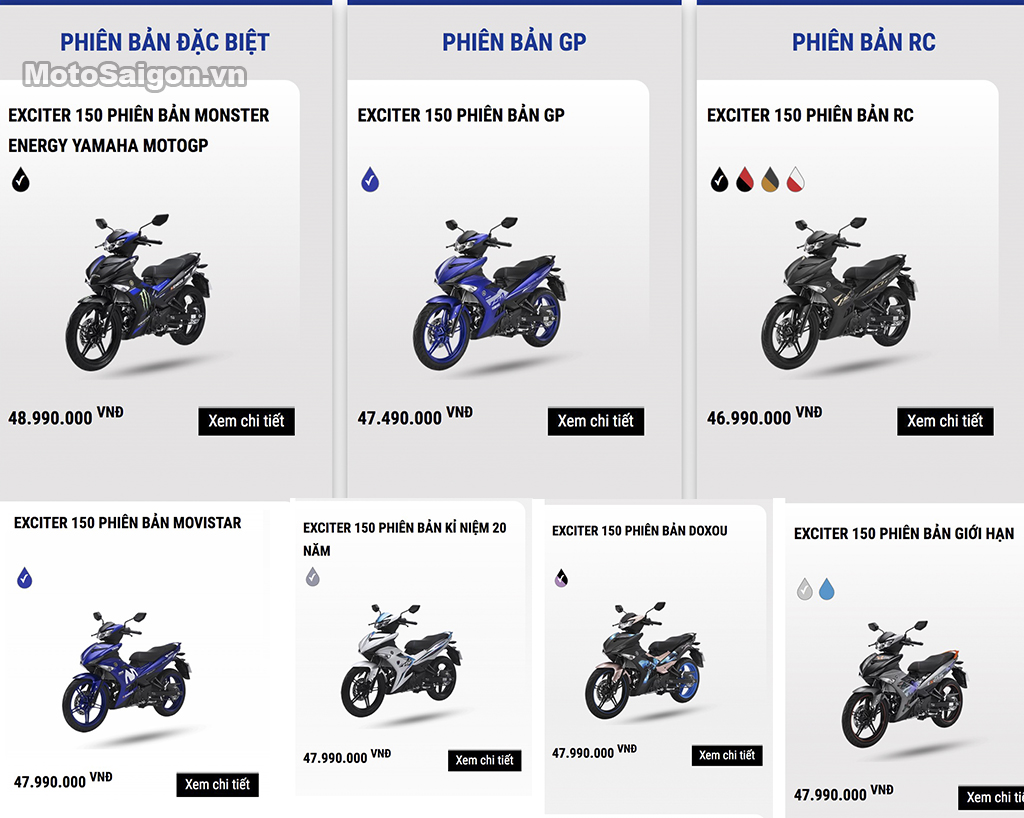Switch to the PHIÊN BẢN GP tab
This screenshot has width=1024, height=818.
pos(514,42)
